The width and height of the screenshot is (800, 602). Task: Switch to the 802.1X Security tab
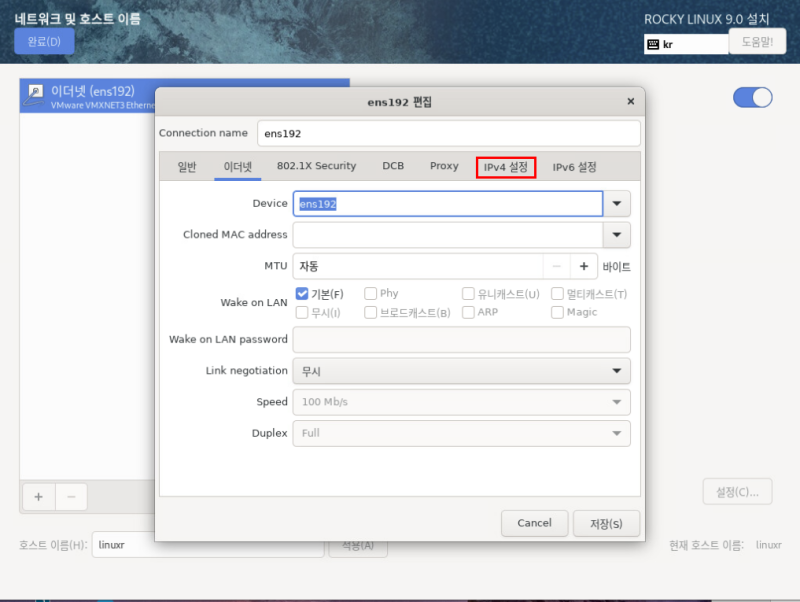pyautogui.click(x=316, y=166)
